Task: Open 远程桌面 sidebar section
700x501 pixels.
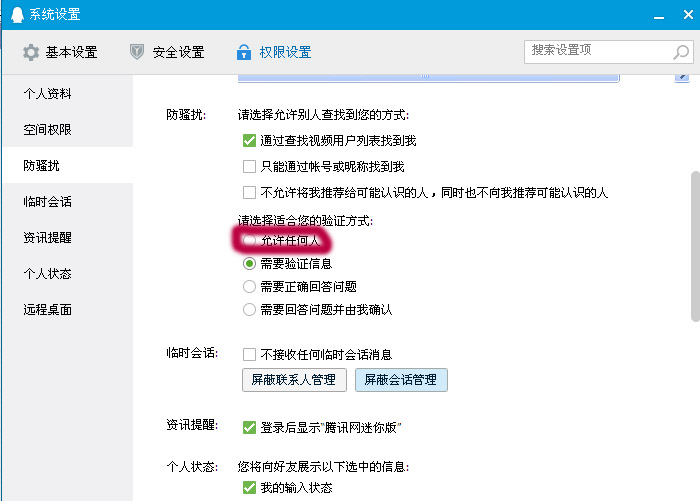Action: (48, 310)
